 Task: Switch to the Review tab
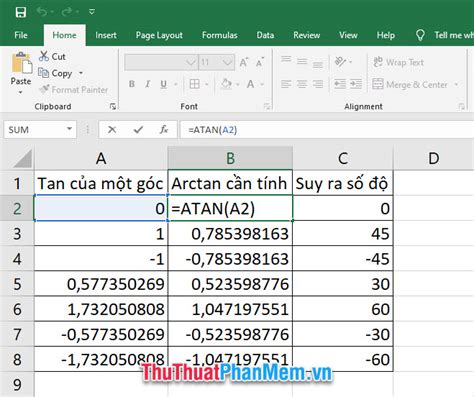click(x=307, y=35)
